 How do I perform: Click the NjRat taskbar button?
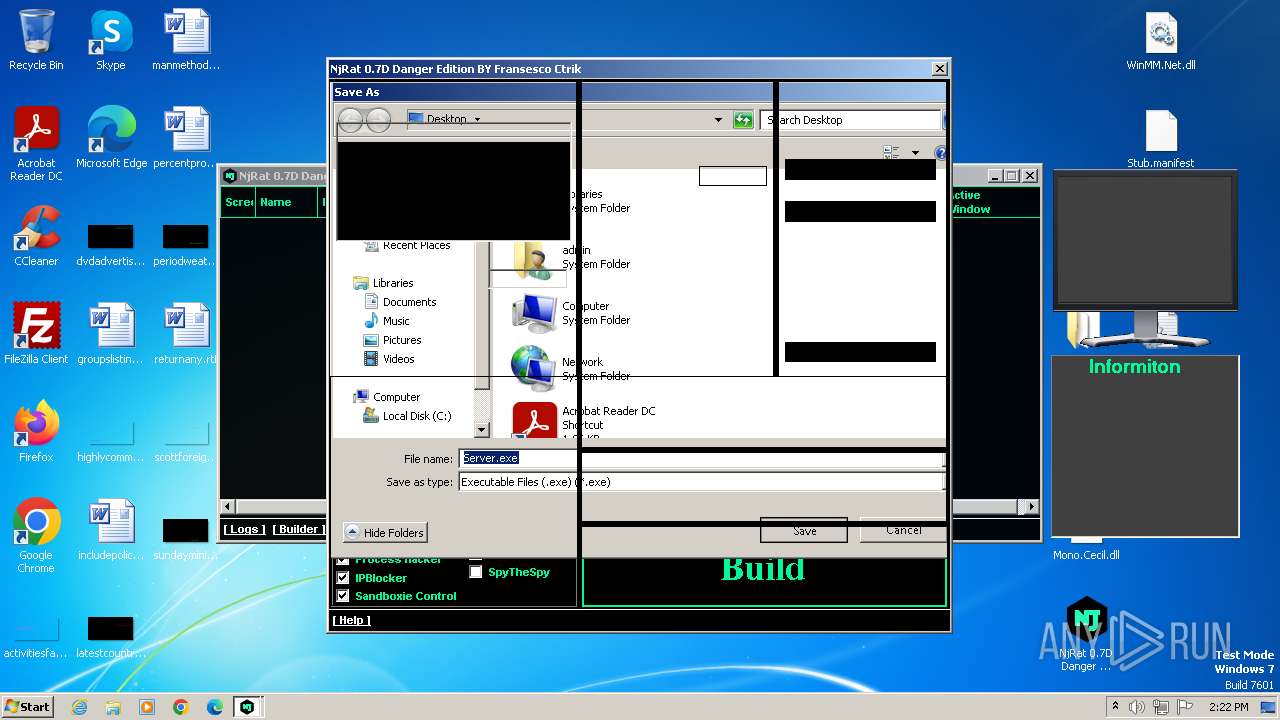247,707
